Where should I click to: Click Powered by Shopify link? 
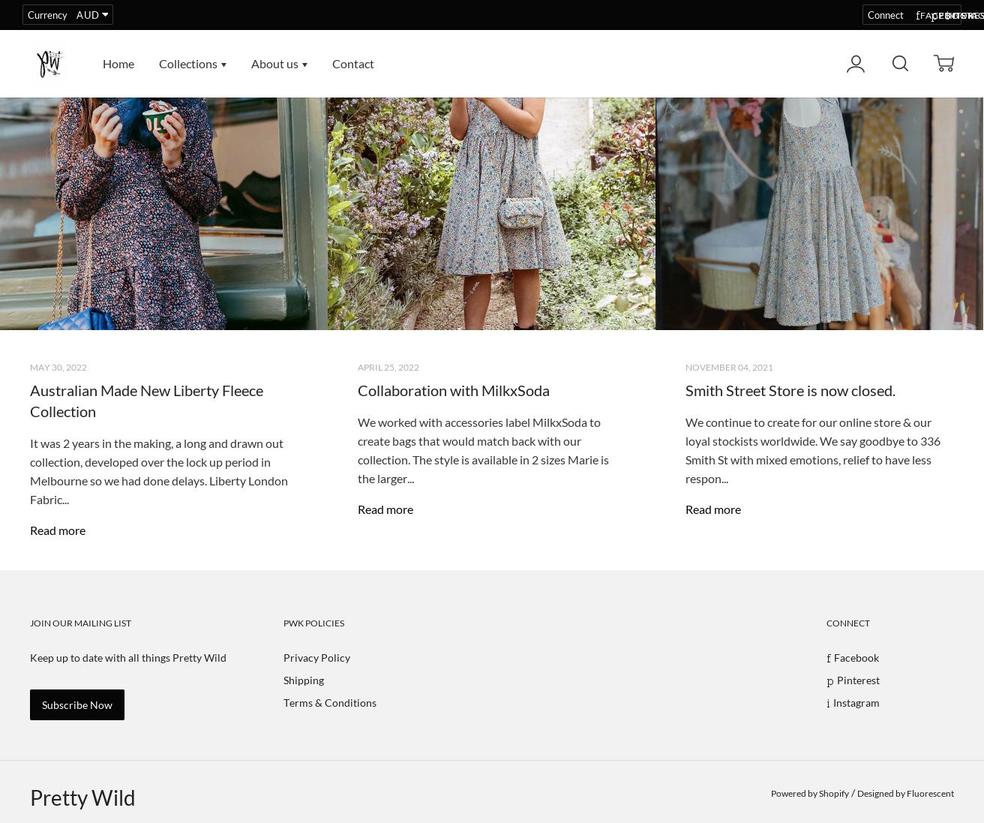click(x=810, y=793)
